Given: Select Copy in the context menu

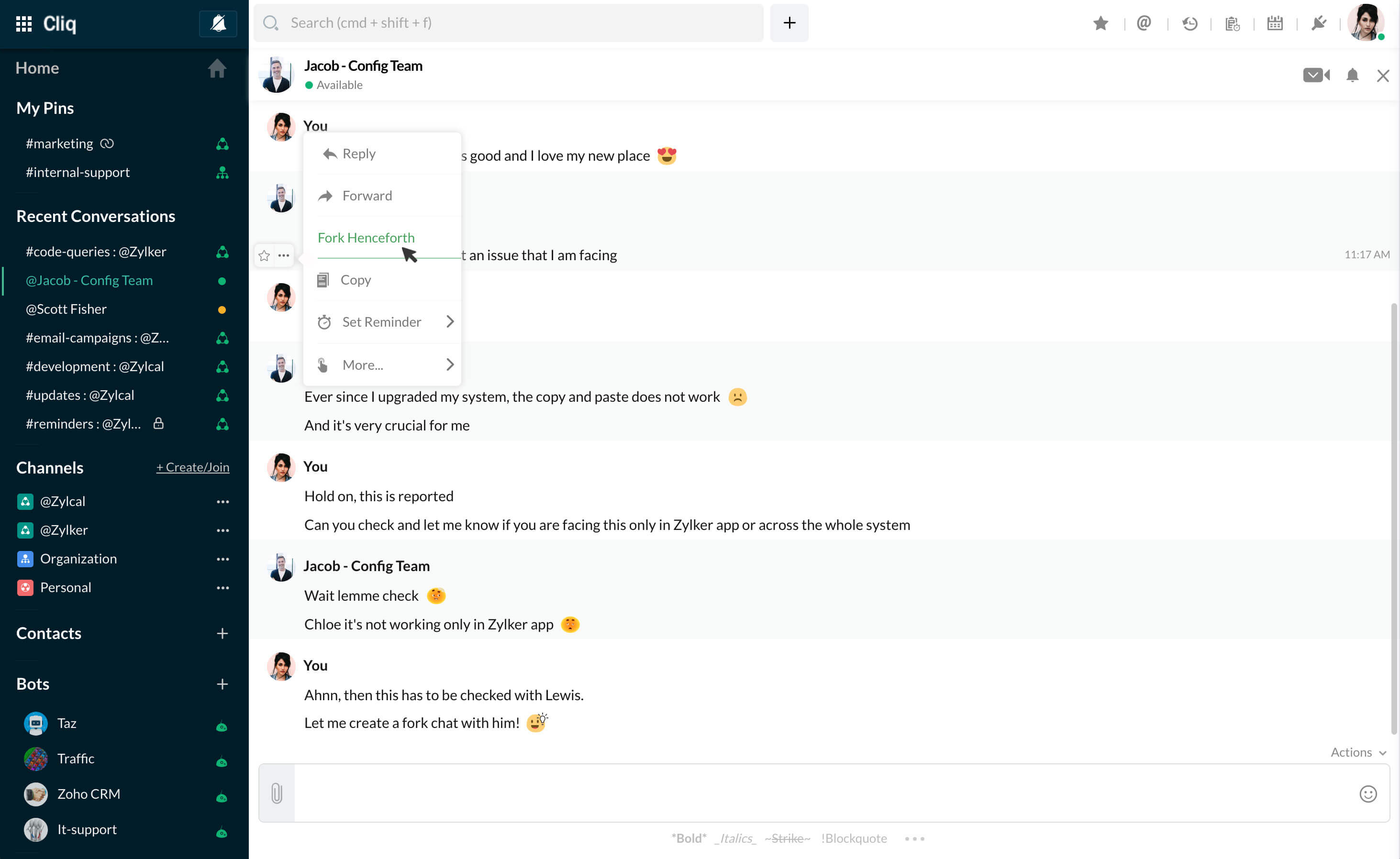Looking at the screenshot, I should point(382,279).
